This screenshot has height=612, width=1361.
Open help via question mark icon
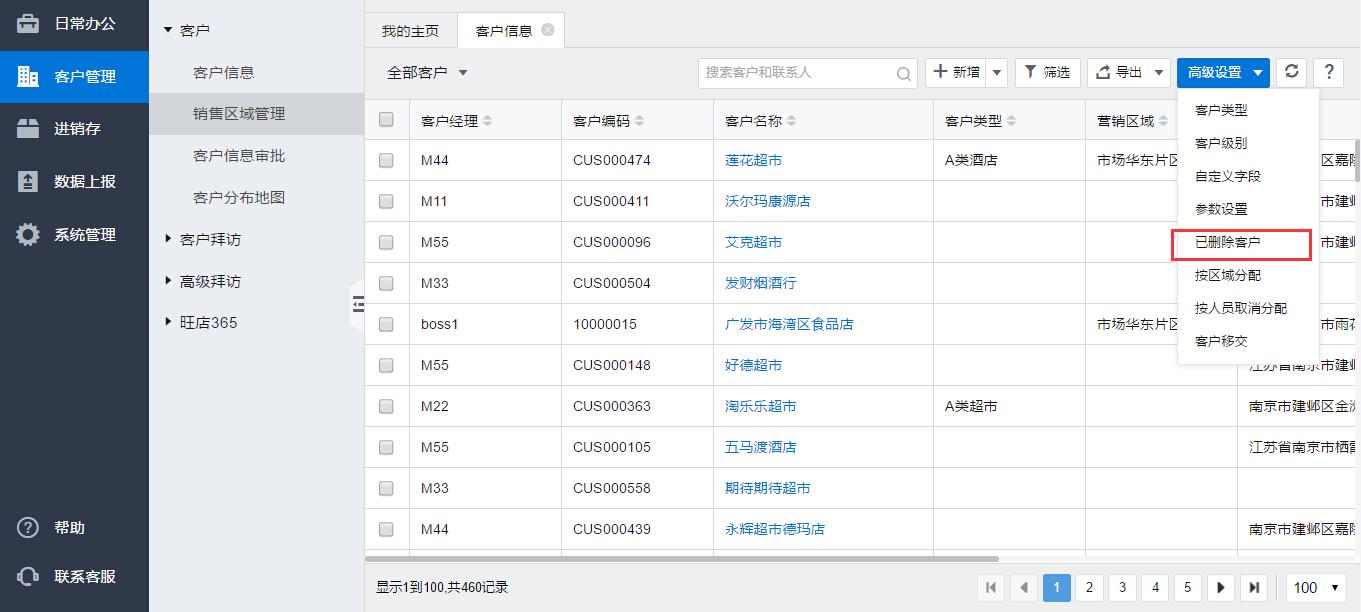[x=1328, y=72]
